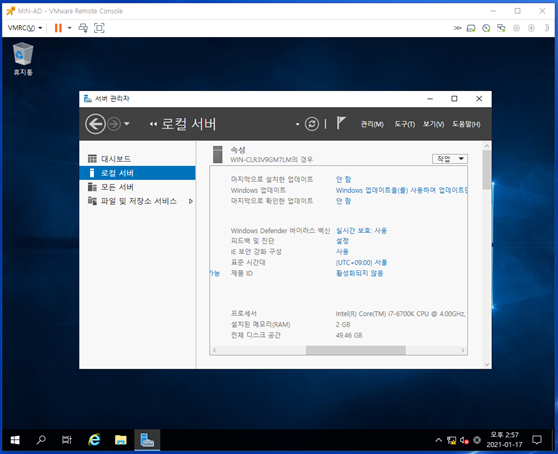
Task: Open the notifications flag
Action: (341, 123)
